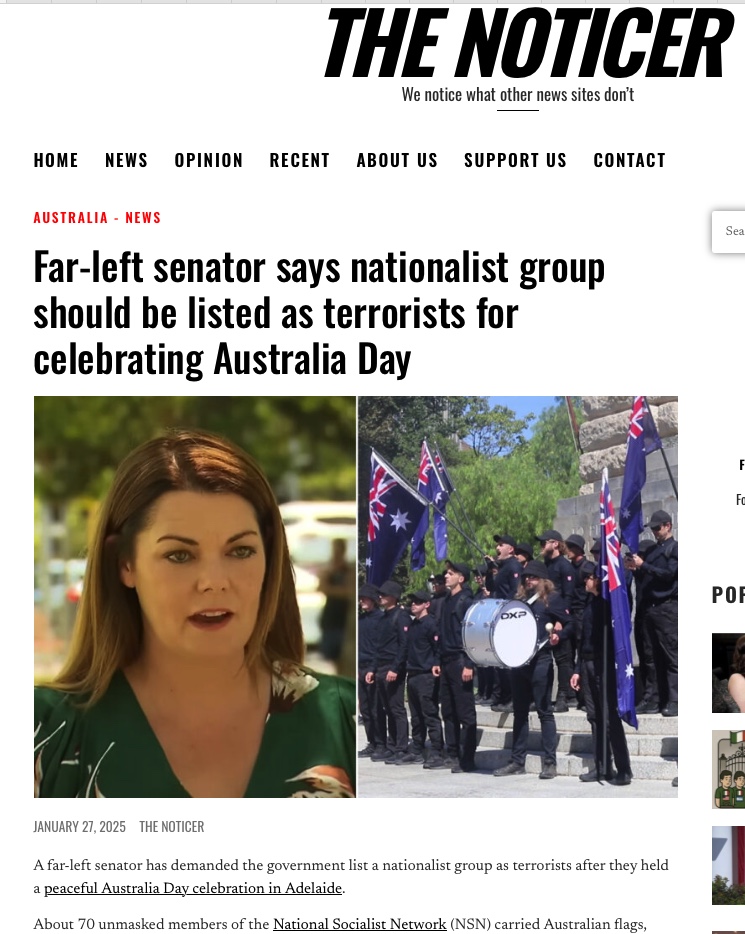Open cartoon popular post thumbnail
Viewport: 745px width, 934px height.
tap(728, 770)
